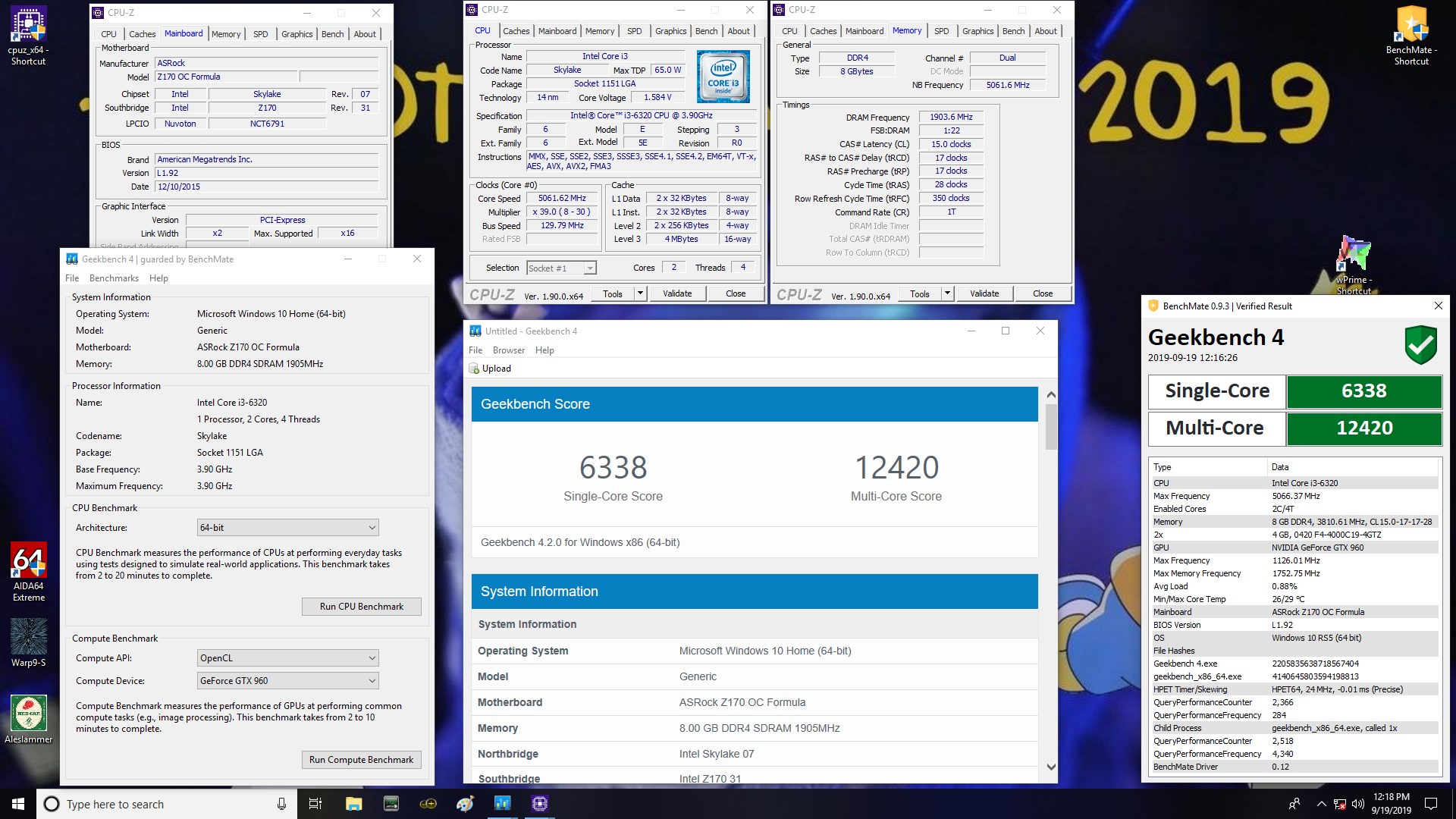
Task: Switch to Memory tab in Mainboard CPU-Z window
Action: [x=226, y=34]
